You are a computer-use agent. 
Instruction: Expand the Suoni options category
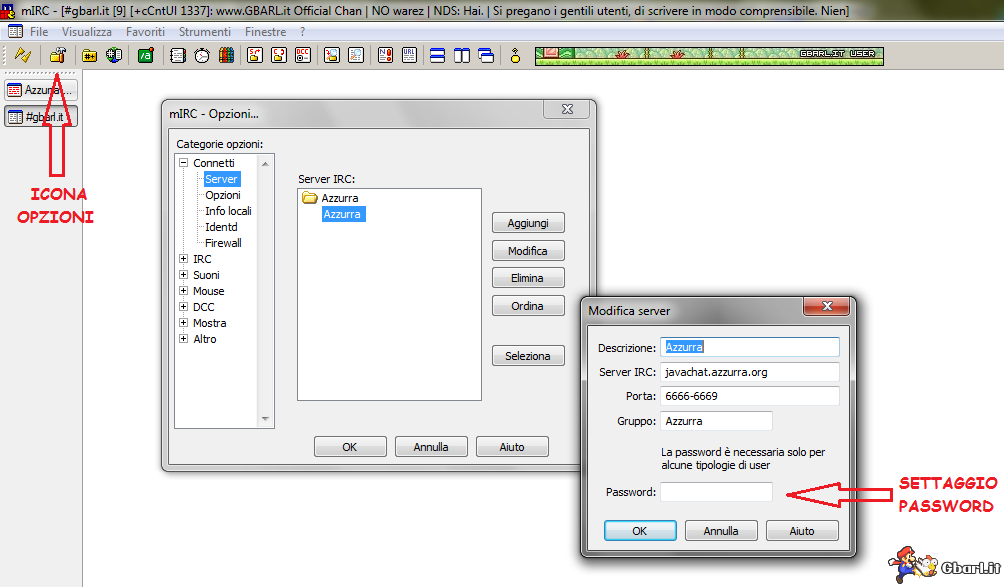coord(183,275)
